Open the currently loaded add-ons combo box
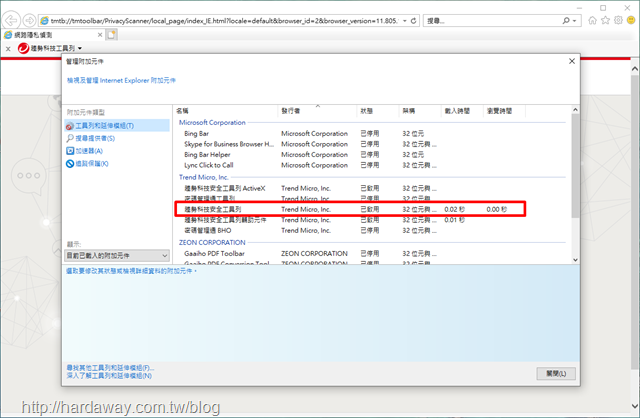640x418 pixels. click(117, 256)
